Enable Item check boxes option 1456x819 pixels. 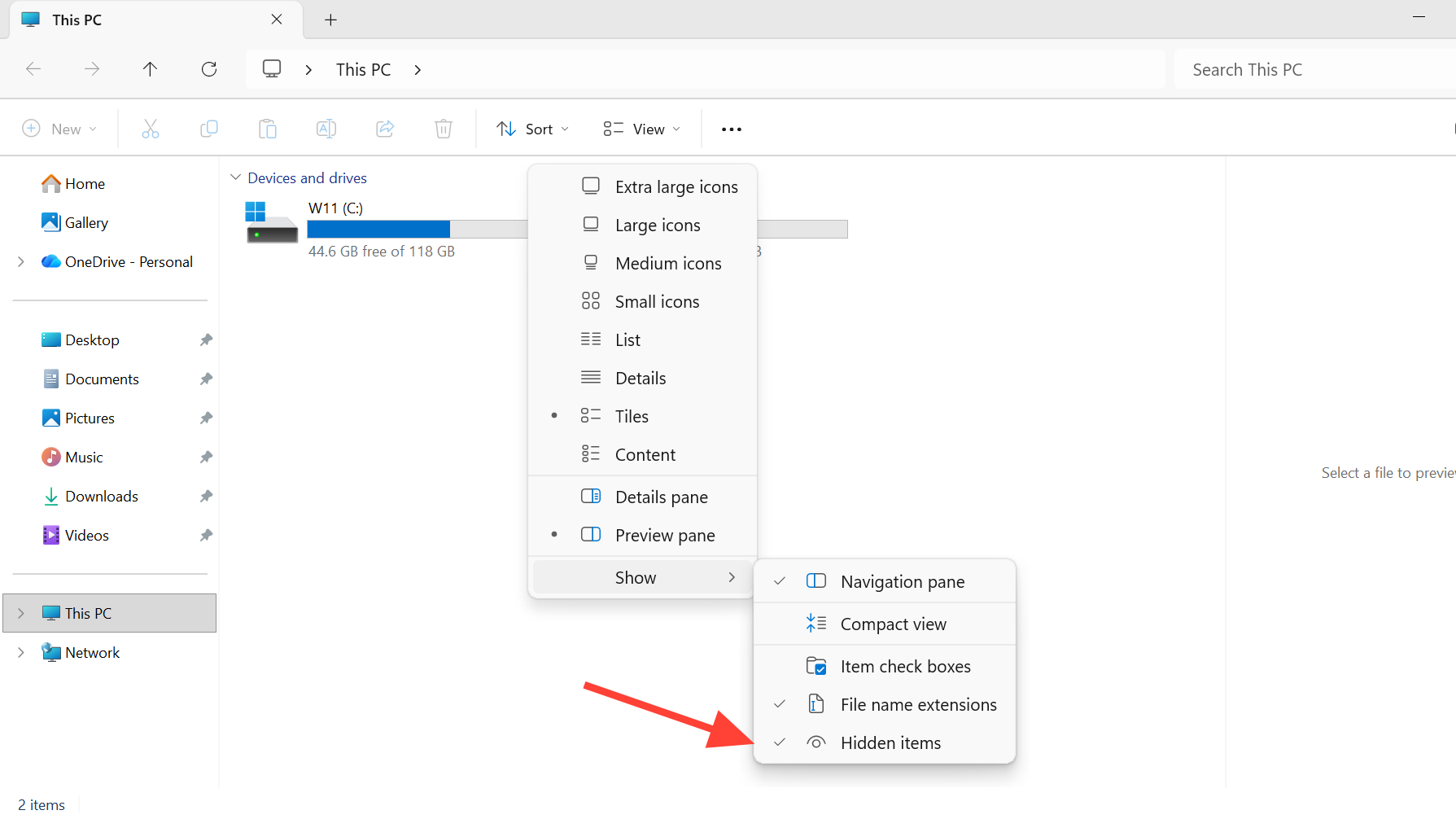pyautogui.click(x=904, y=666)
